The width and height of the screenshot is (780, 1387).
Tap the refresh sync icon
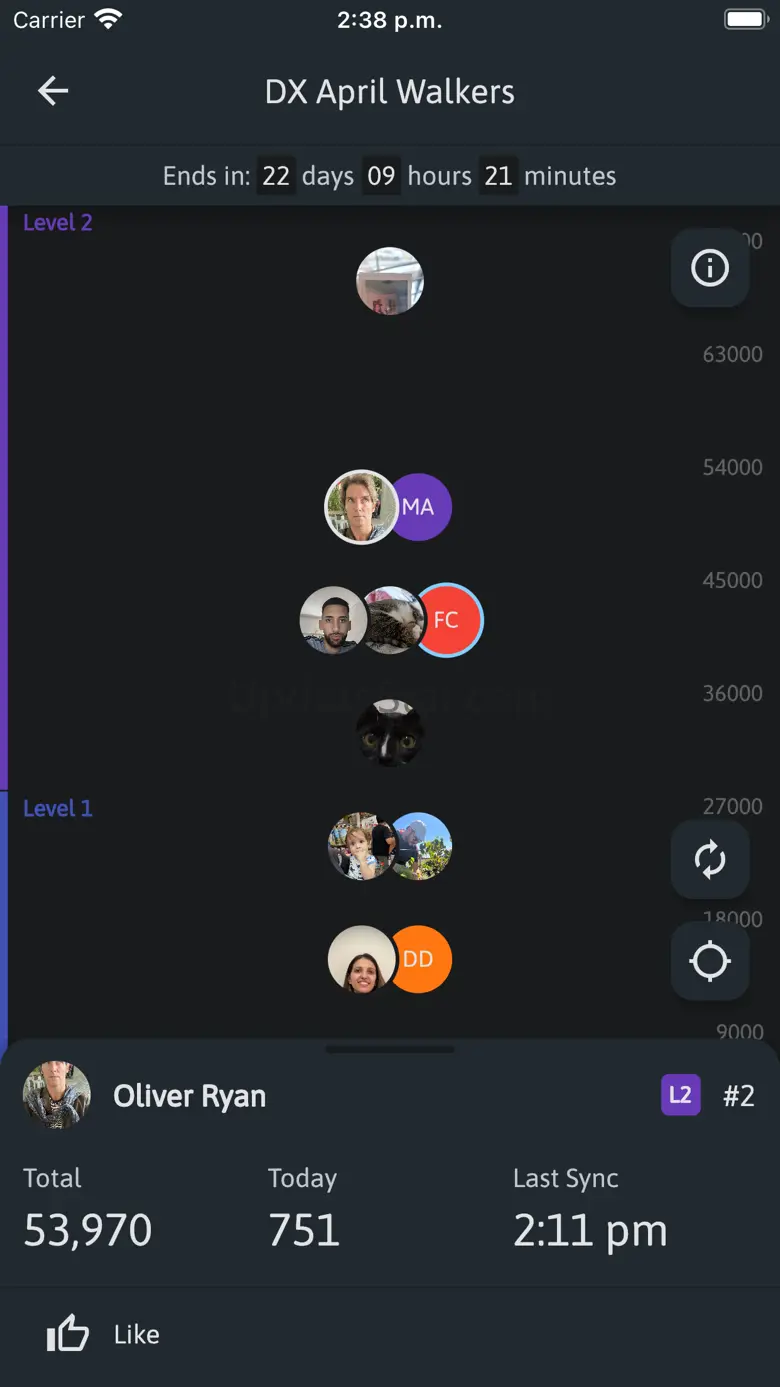710,860
